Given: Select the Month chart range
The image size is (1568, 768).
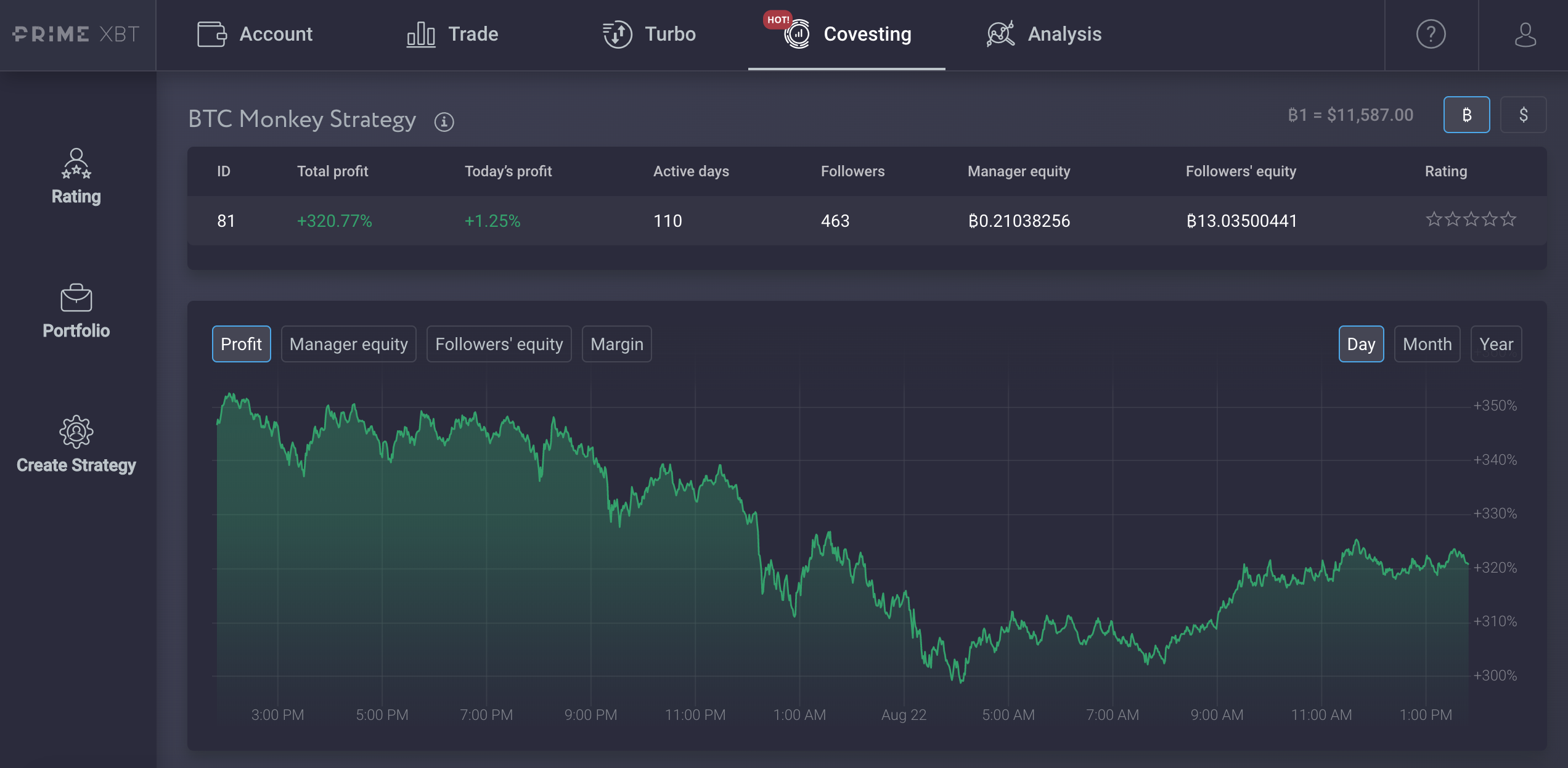Looking at the screenshot, I should (1427, 344).
